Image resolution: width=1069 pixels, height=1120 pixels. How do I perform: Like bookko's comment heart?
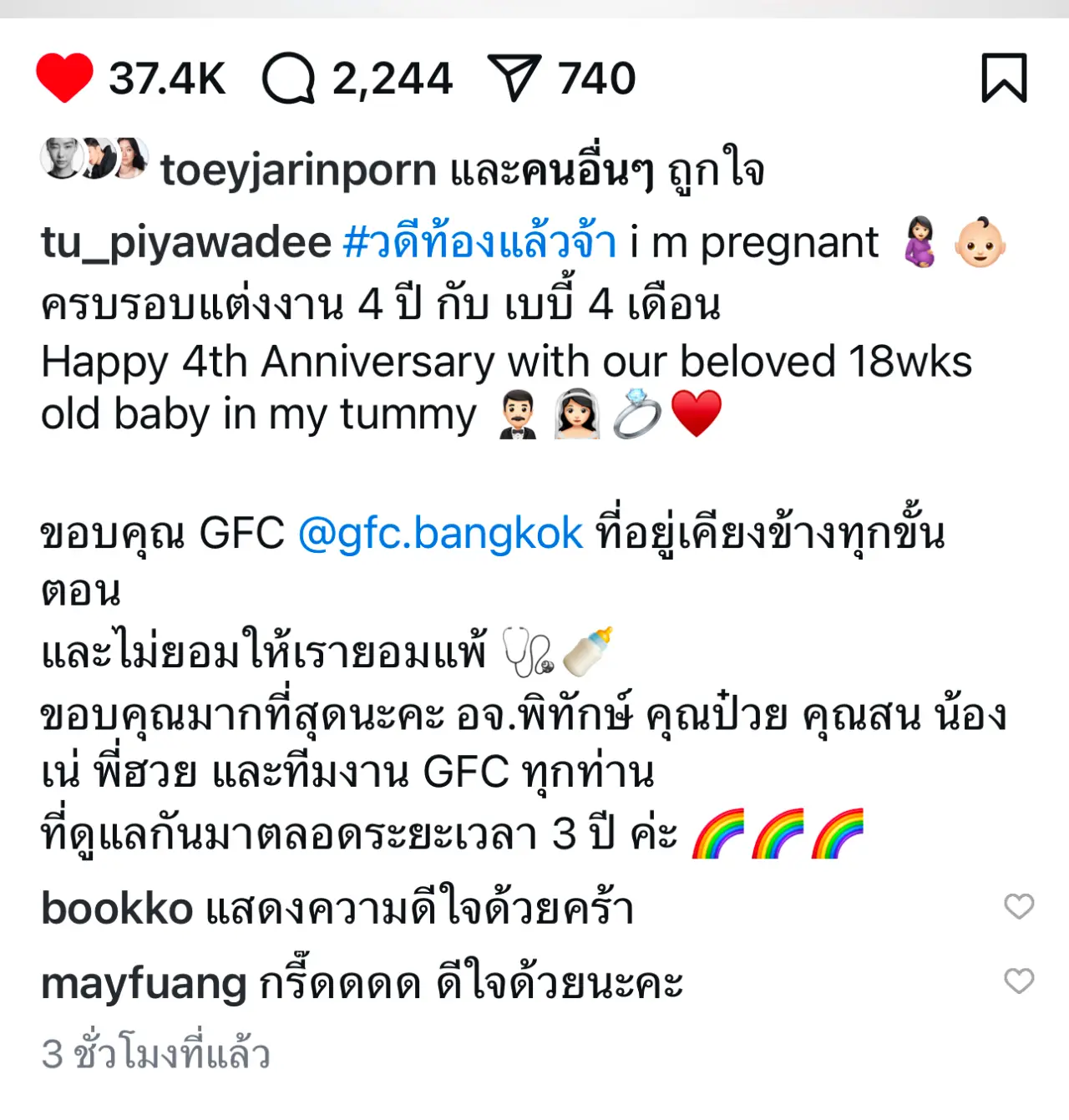pyautogui.click(x=1019, y=906)
